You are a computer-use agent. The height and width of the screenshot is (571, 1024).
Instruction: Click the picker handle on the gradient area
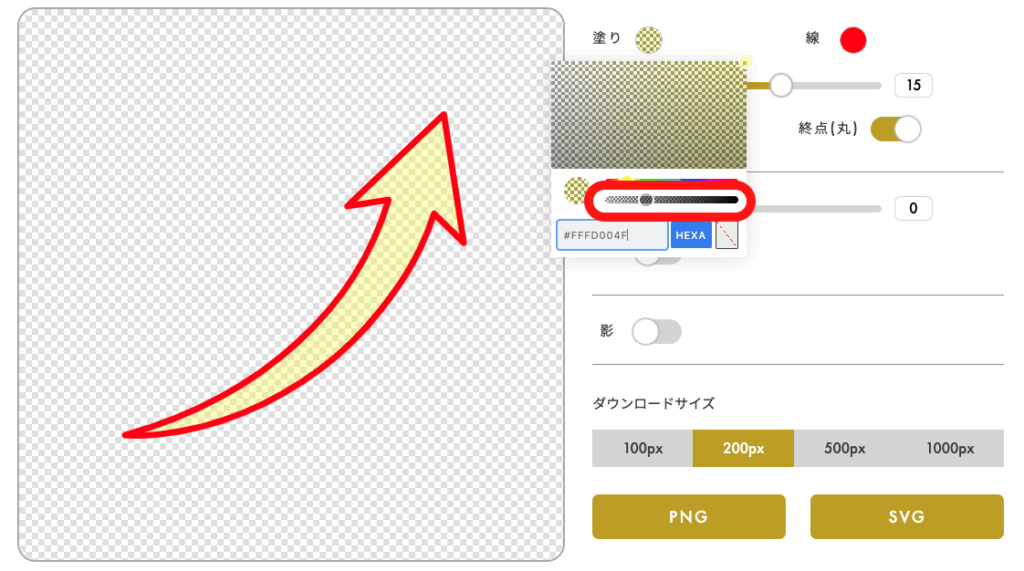point(746,61)
